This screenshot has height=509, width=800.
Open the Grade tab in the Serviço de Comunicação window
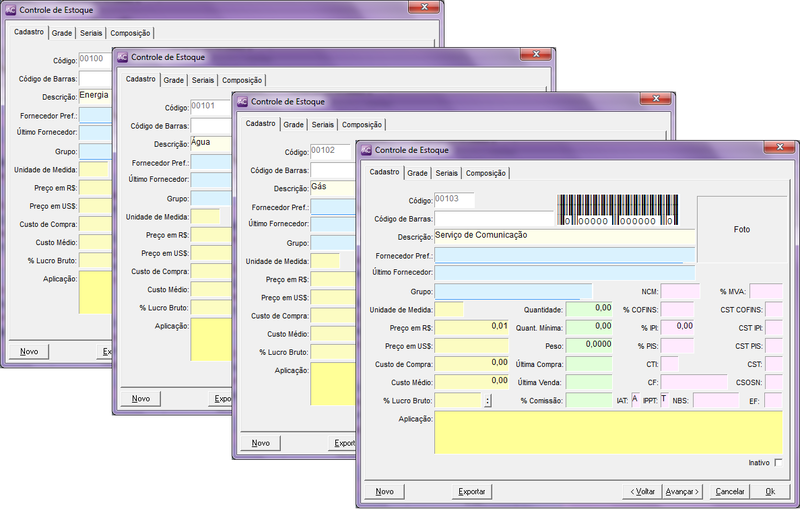417,173
